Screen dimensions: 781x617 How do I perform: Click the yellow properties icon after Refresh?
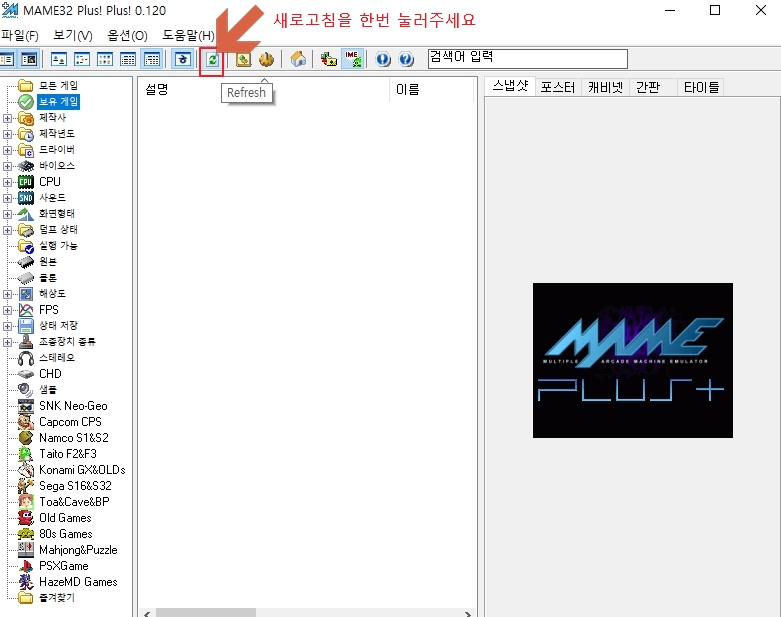click(243, 60)
